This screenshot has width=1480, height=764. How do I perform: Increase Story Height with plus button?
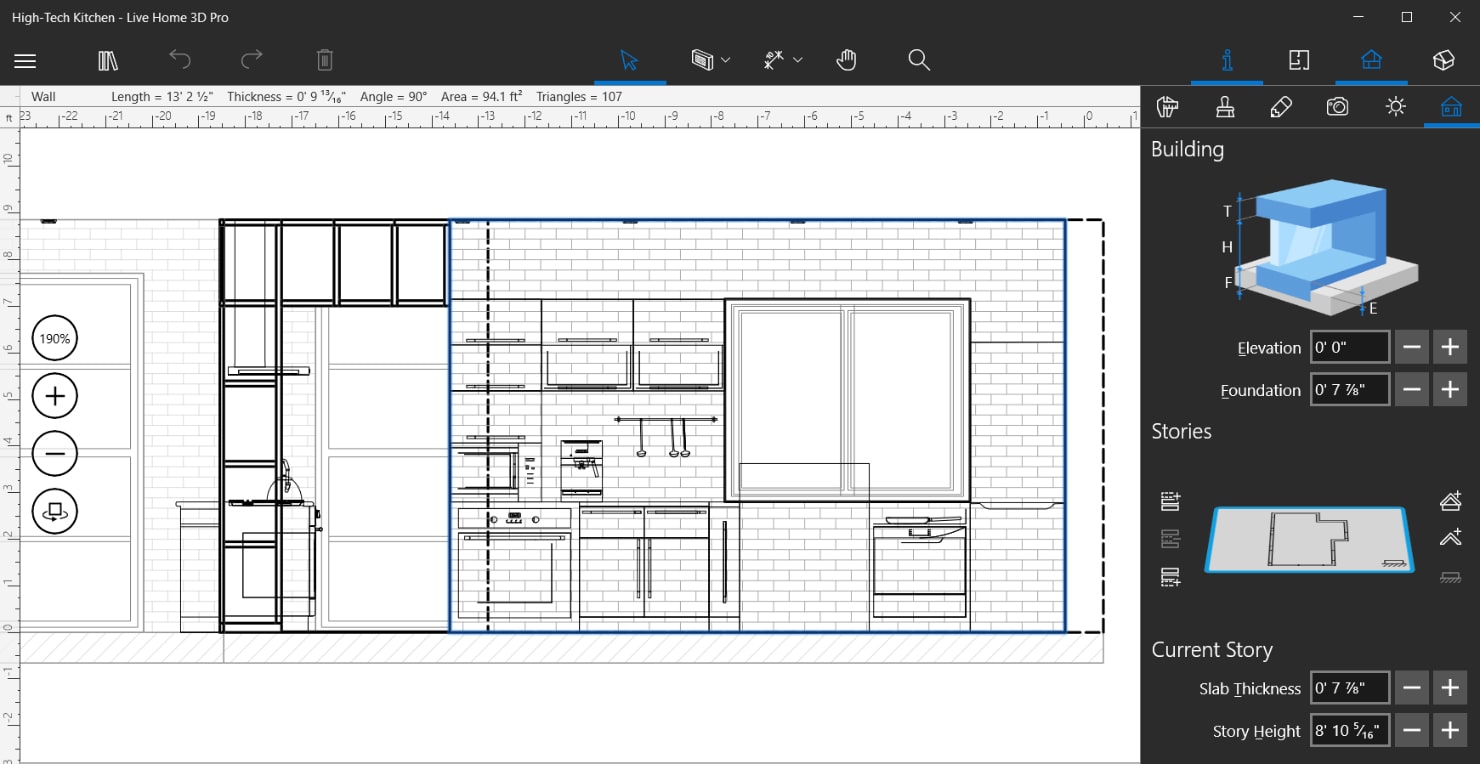pos(1450,730)
